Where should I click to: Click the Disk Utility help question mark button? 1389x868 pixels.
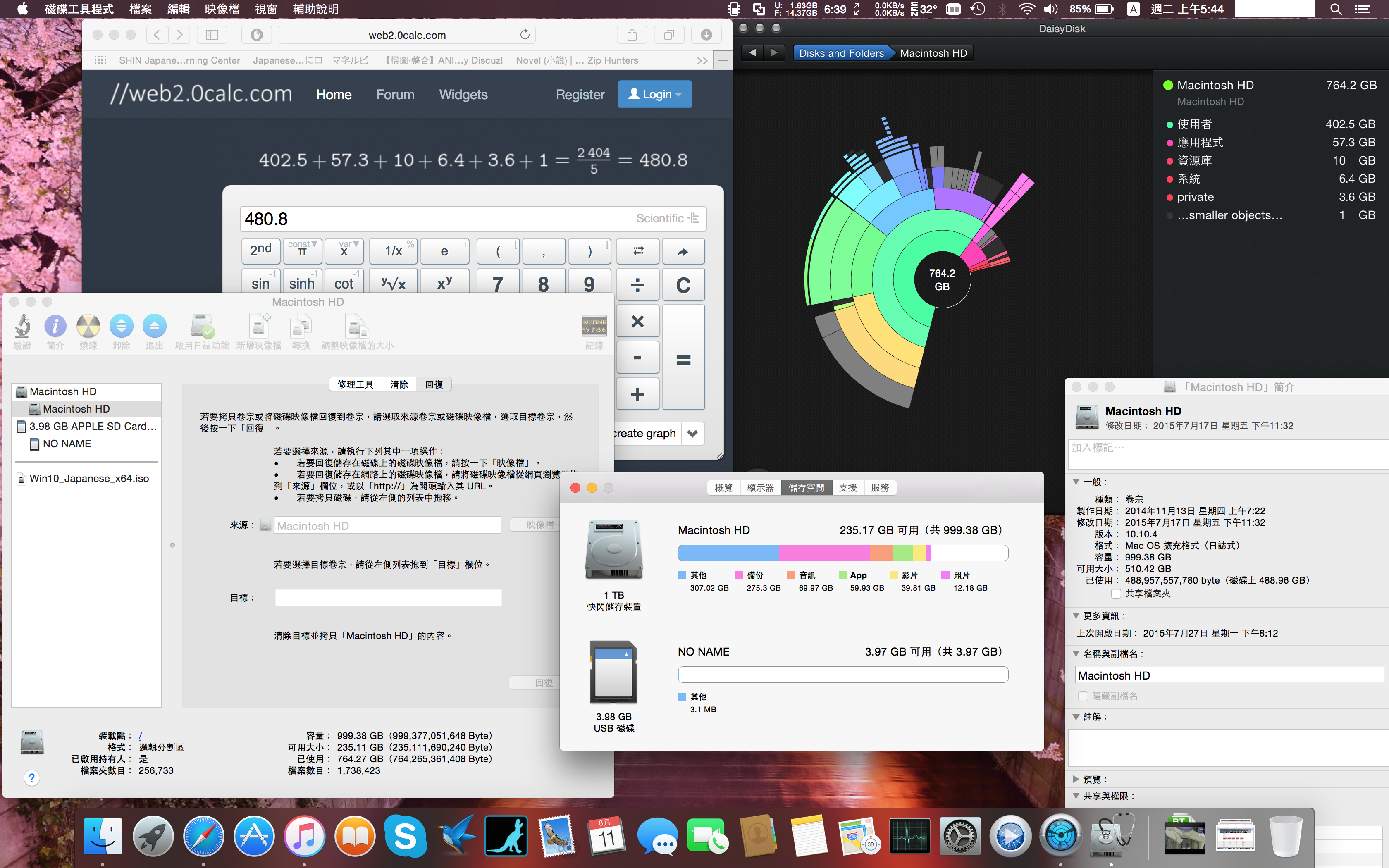pyautogui.click(x=31, y=778)
